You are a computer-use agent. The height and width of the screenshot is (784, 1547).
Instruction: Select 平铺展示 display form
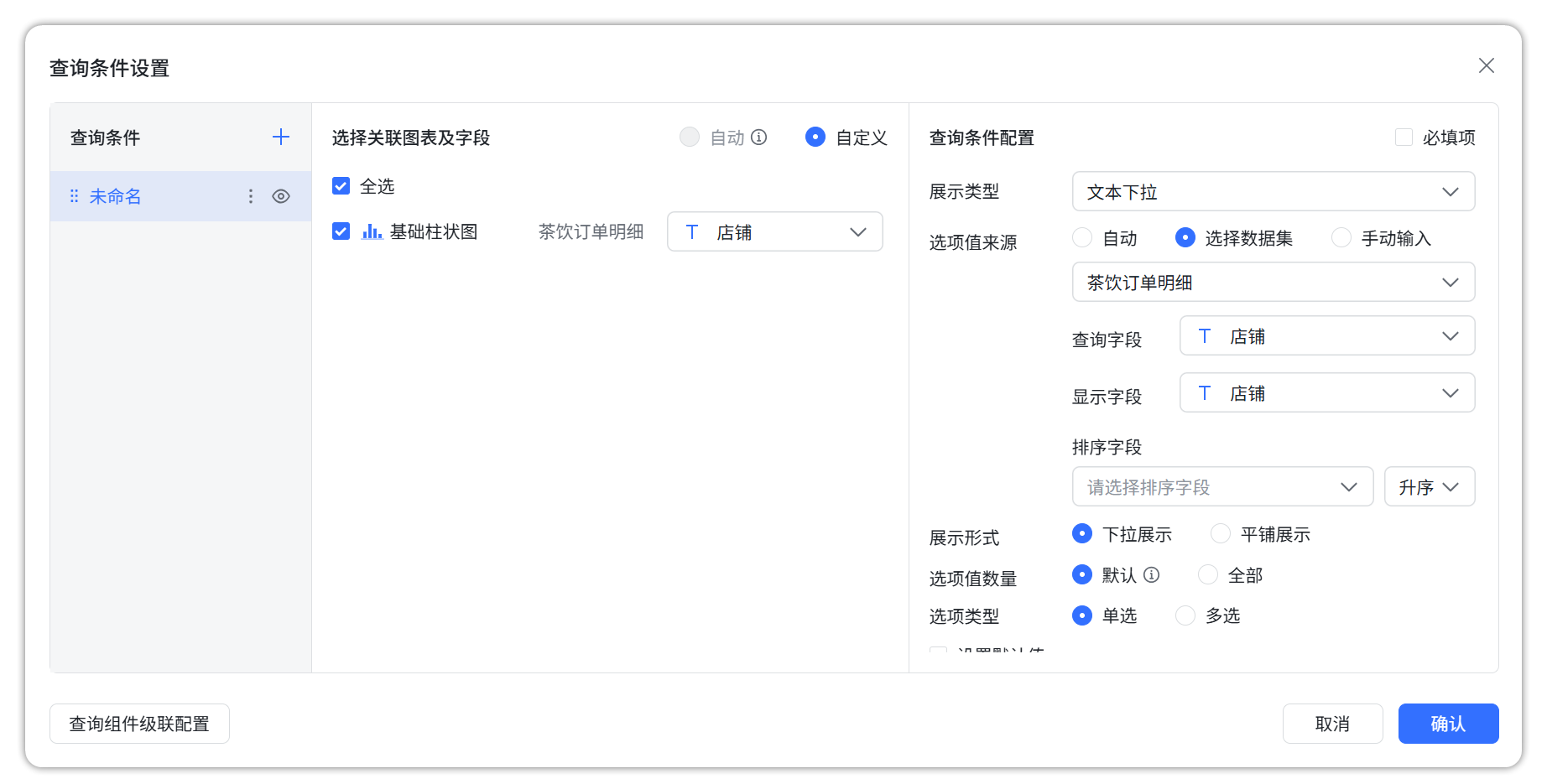1221,533
